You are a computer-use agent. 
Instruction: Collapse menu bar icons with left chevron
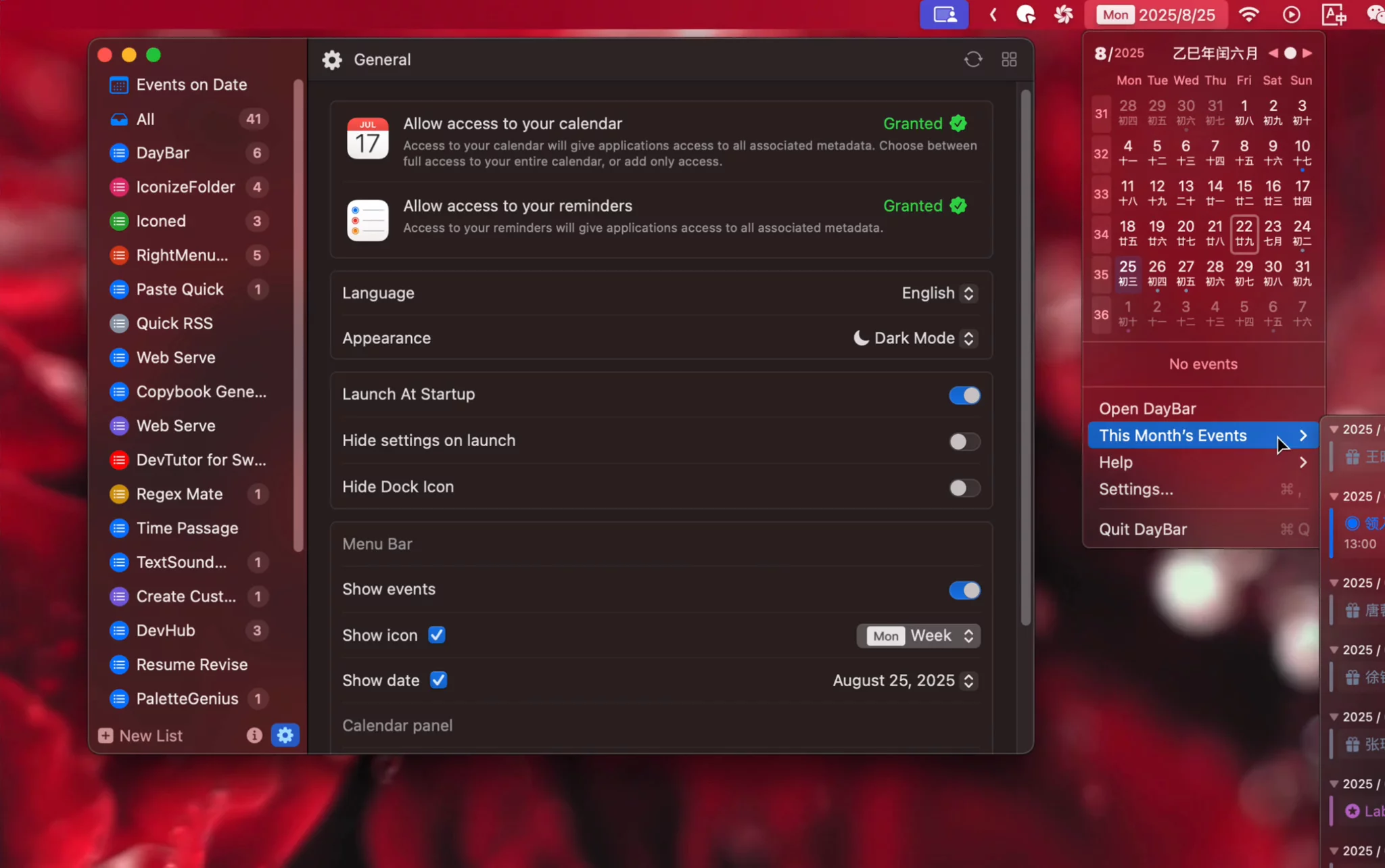coord(993,14)
